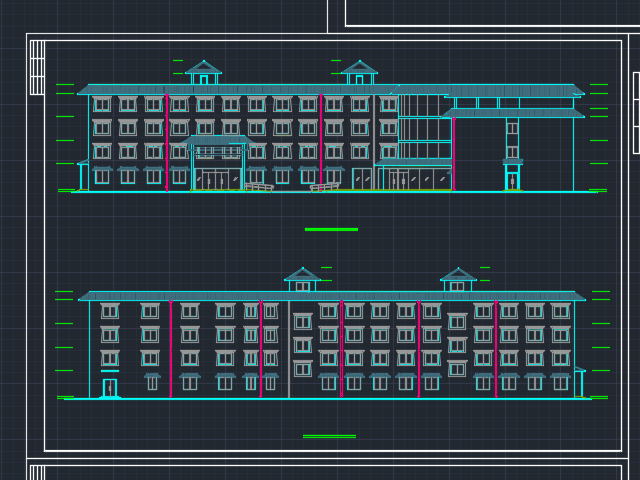Click the entrance canopy roof on upper elevation
640x480 pixels.
[x=216, y=142]
